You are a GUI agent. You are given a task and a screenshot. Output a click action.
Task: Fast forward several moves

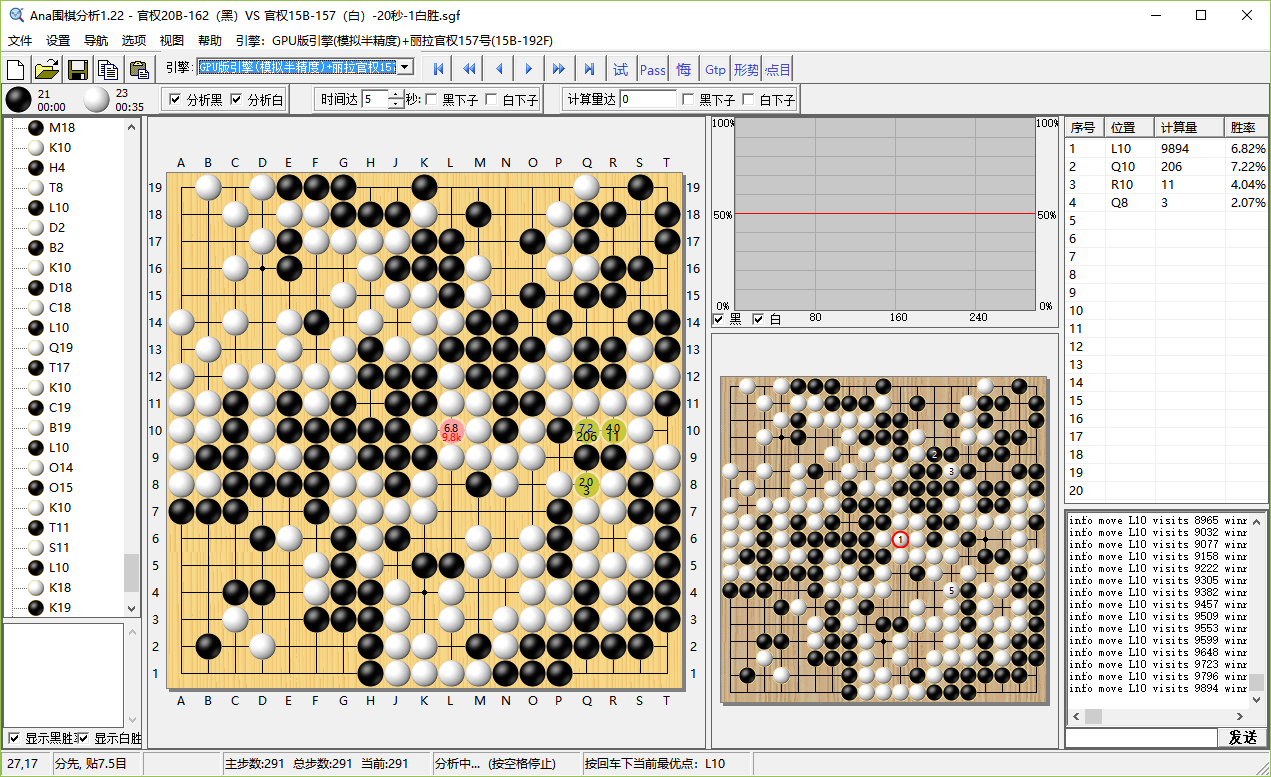tap(559, 69)
